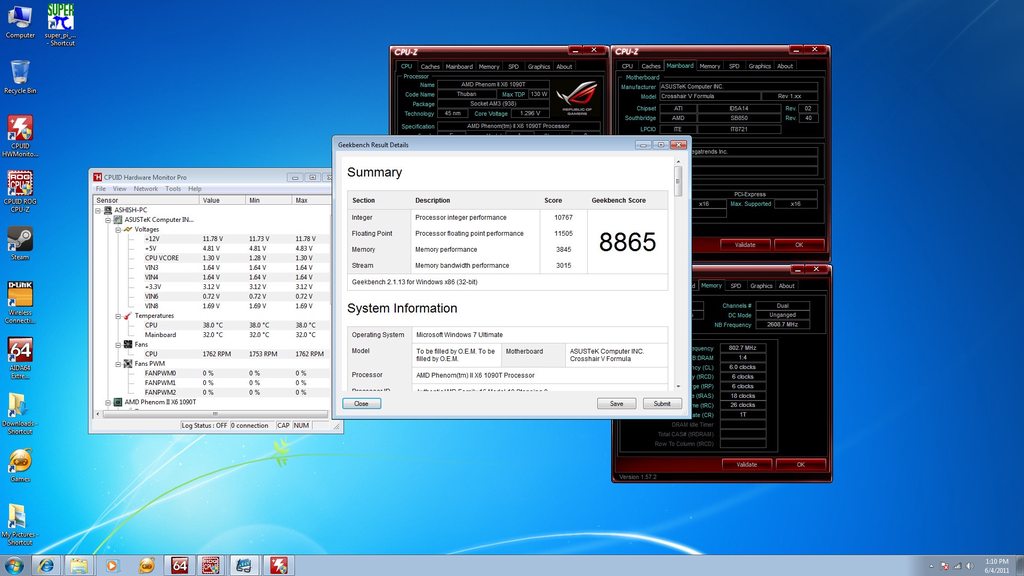1024x576 pixels.
Task: Click OK in the Mainboard CPU-Z window
Action: coord(799,245)
